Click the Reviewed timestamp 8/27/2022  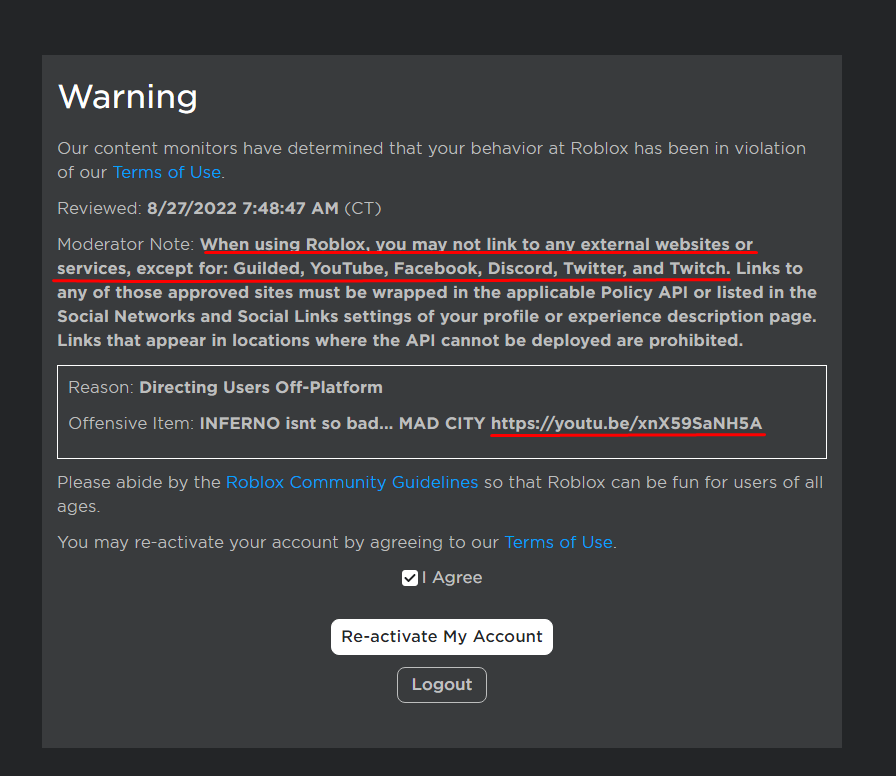[243, 209]
